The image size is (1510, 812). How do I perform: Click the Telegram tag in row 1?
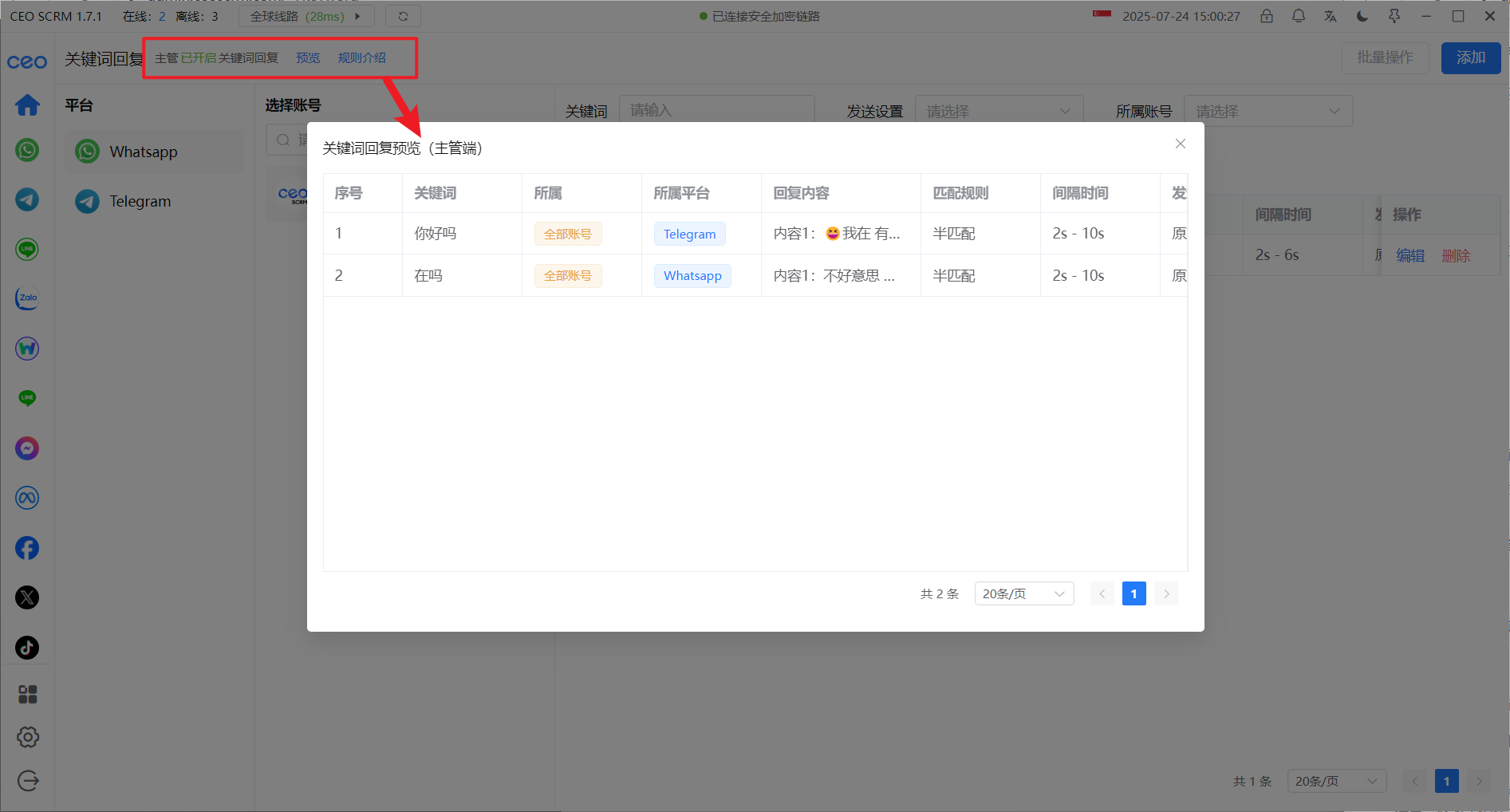pos(690,234)
